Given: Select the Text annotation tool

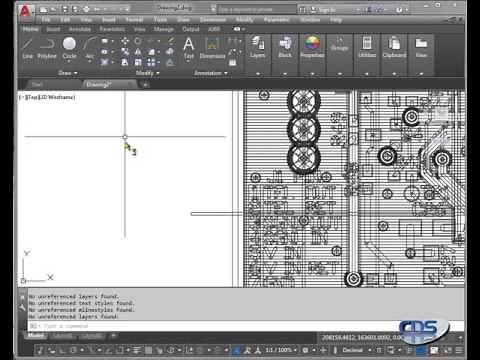Looking at the screenshot, I should 189,48.
